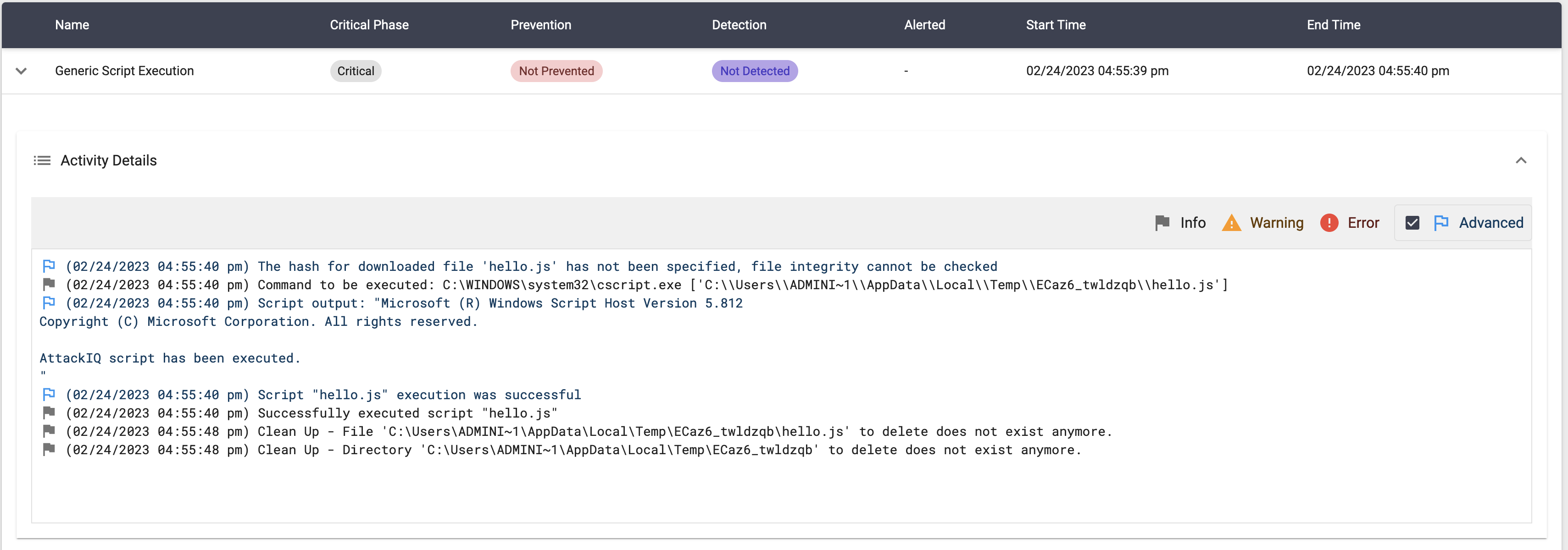Click the red Error circle icon
The height and width of the screenshot is (550, 1568).
coord(1329,223)
